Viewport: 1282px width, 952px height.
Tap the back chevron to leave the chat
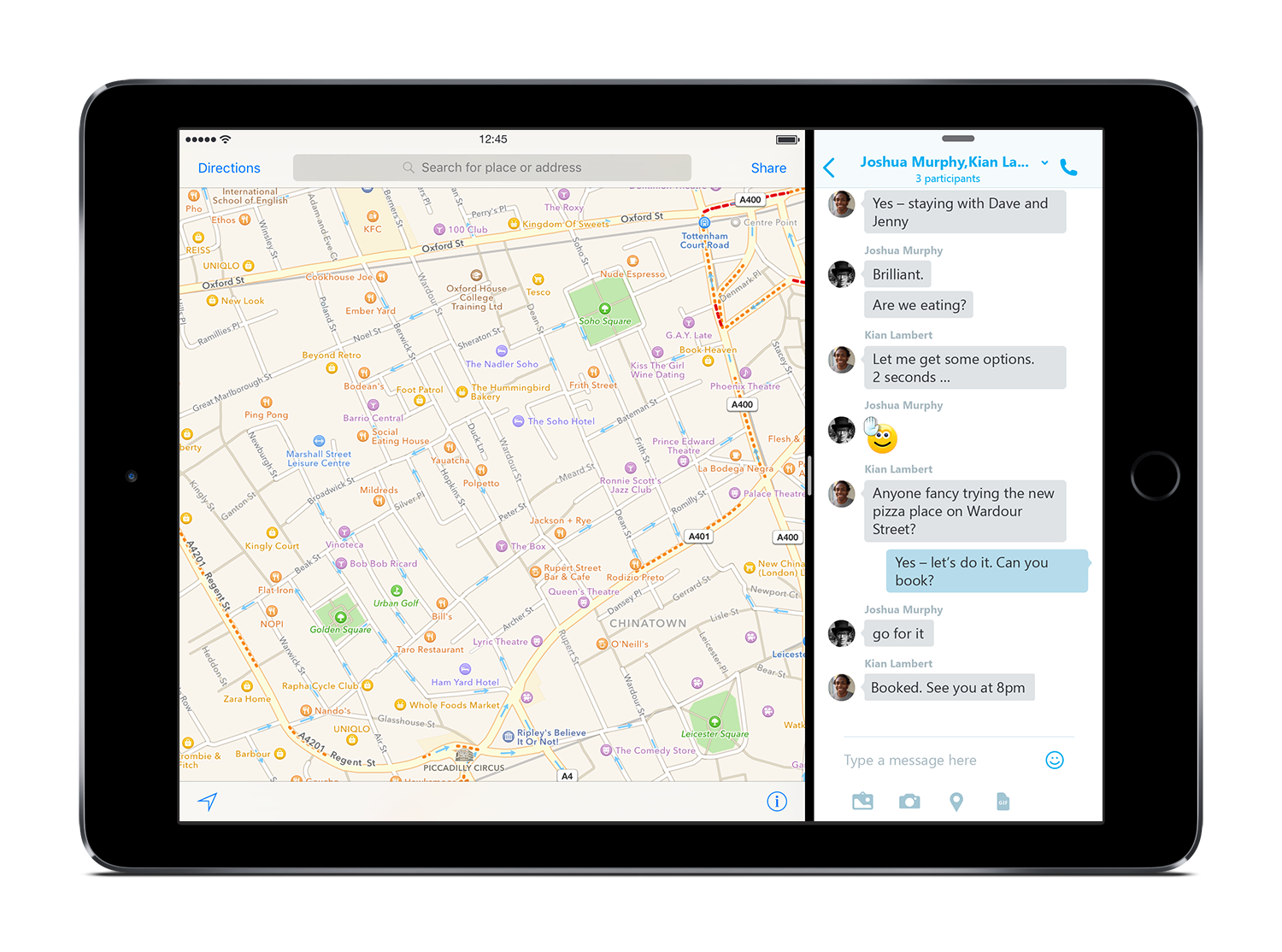coord(828,167)
